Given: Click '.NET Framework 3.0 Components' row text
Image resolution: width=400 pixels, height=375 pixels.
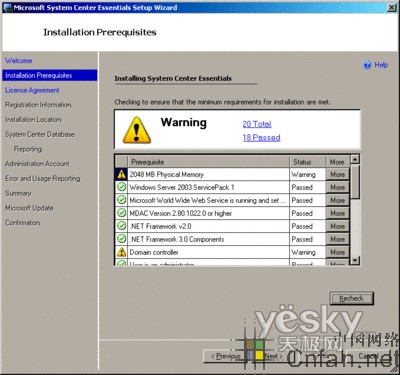Looking at the screenshot, I should pos(177,239).
